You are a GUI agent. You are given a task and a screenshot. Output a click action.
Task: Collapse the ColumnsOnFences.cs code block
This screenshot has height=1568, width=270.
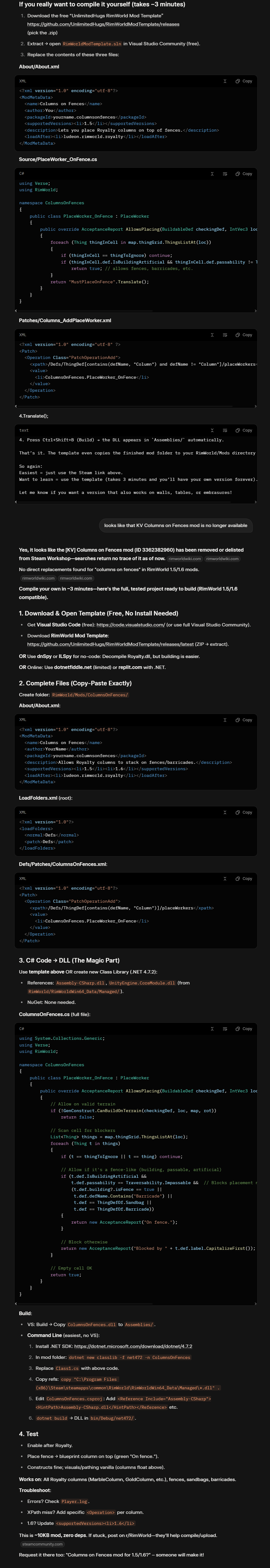coord(212,1029)
